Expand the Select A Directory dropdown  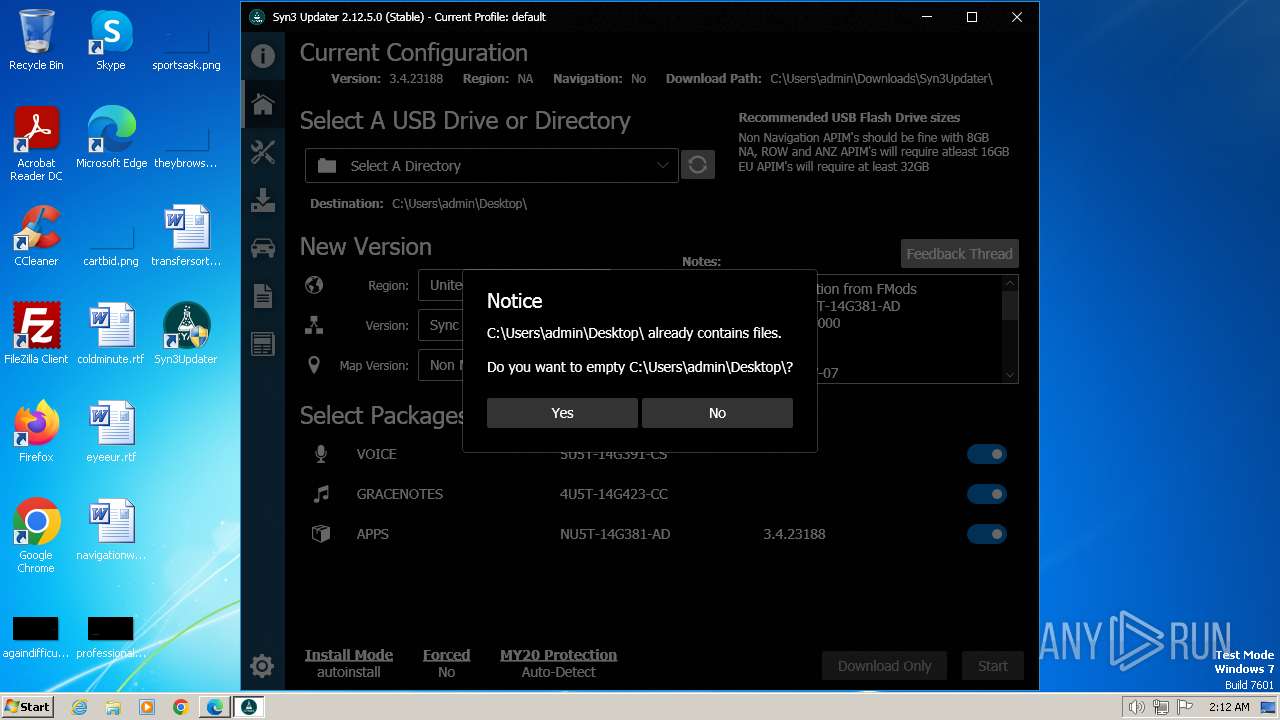[491, 166]
